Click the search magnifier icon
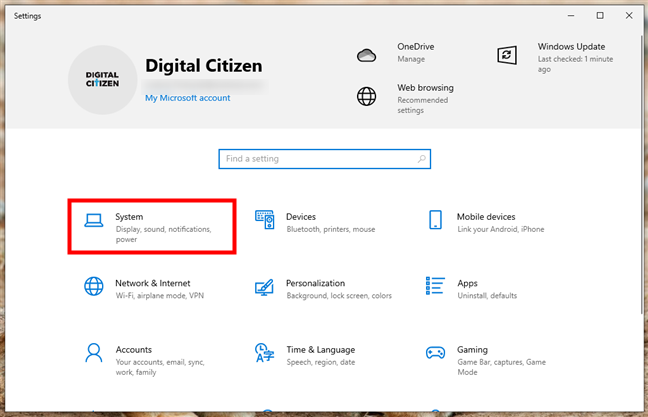The image size is (648, 417). [x=422, y=159]
